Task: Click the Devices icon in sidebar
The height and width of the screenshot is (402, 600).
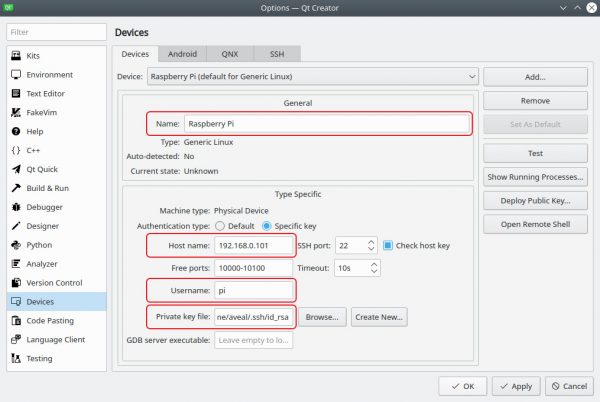Action: tap(16, 301)
